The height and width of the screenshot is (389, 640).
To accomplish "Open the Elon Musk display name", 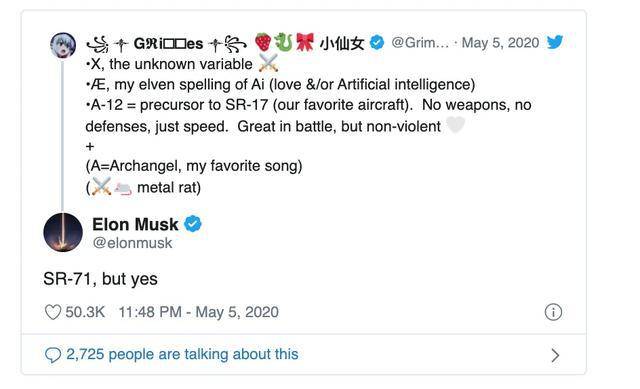I will click(x=135, y=224).
